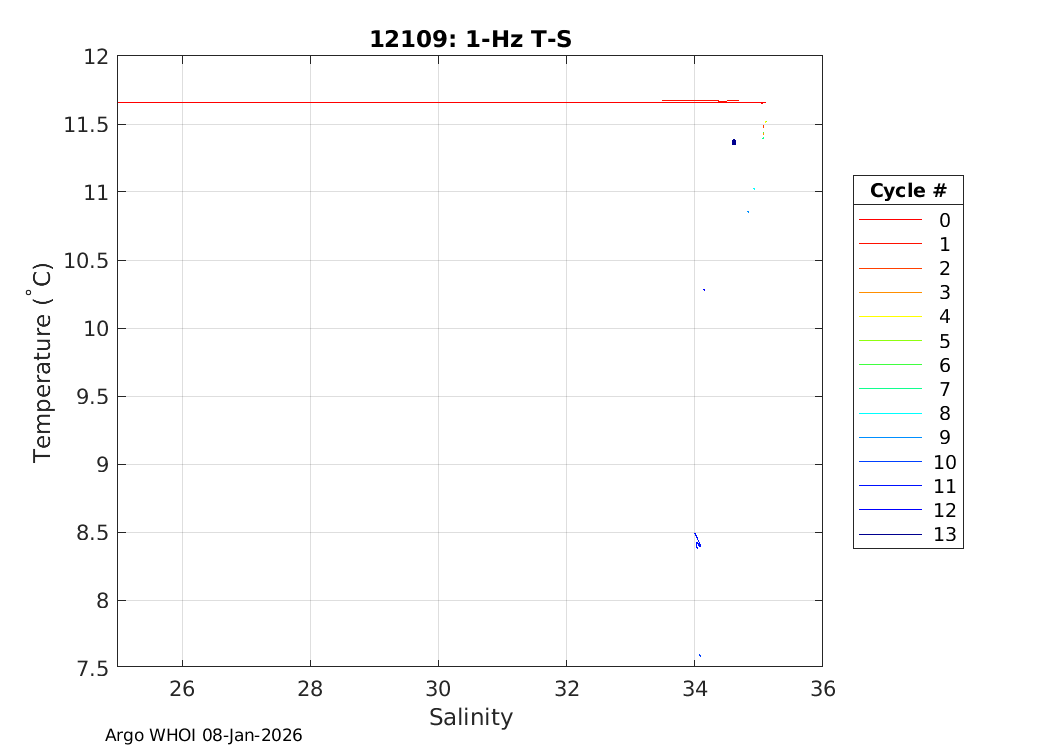Click the small blue data point near 7.6°C
1050x750 pixels.
tap(699, 655)
